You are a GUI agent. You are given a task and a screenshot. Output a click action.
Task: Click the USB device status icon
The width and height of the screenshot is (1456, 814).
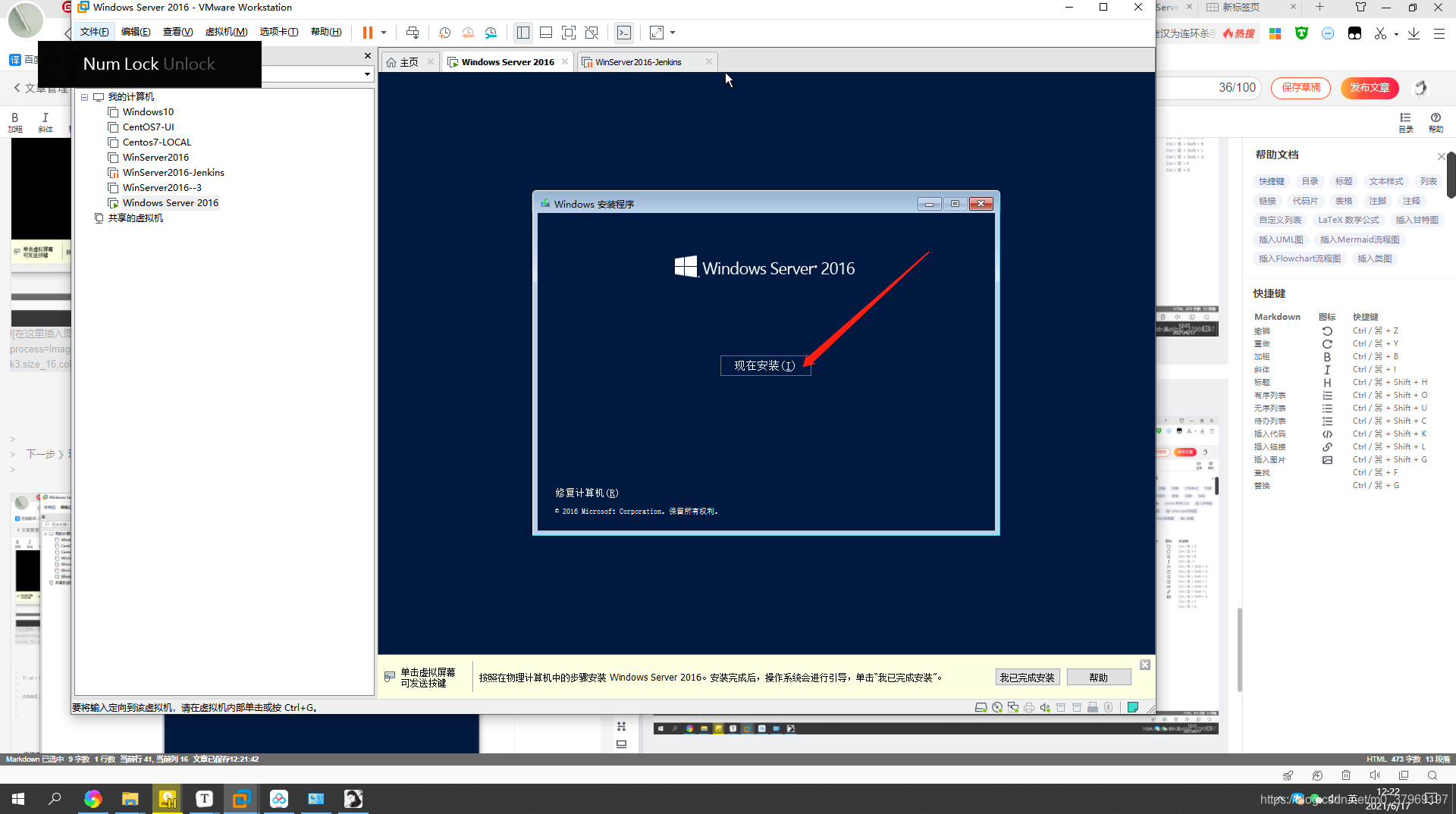[x=1093, y=708]
